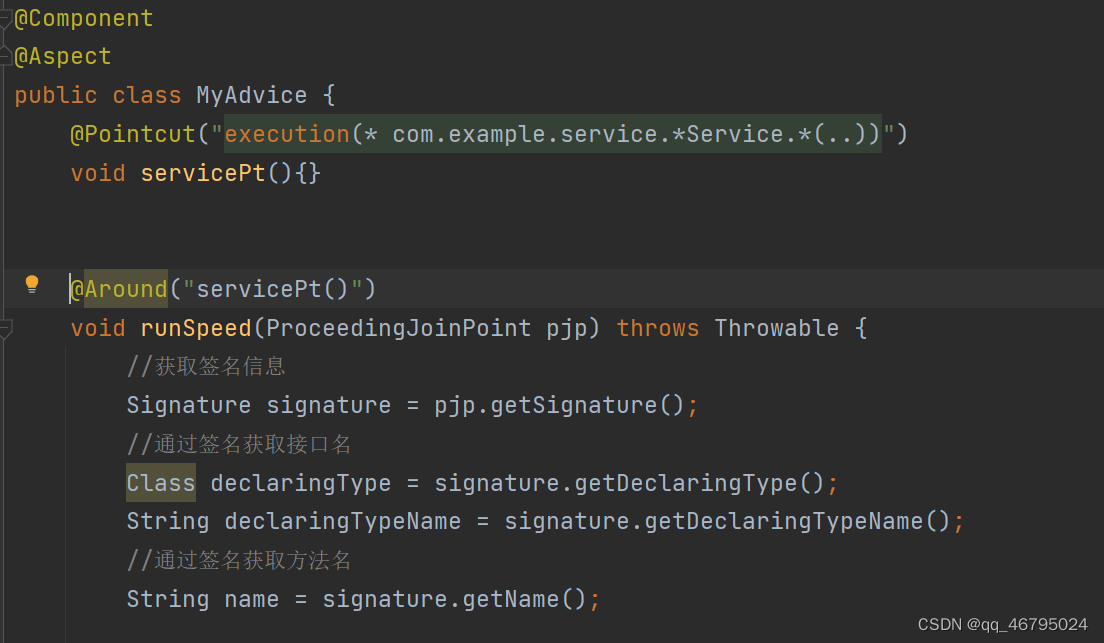Click the servicePt method name
1104x643 pixels.
click(x=202, y=172)
